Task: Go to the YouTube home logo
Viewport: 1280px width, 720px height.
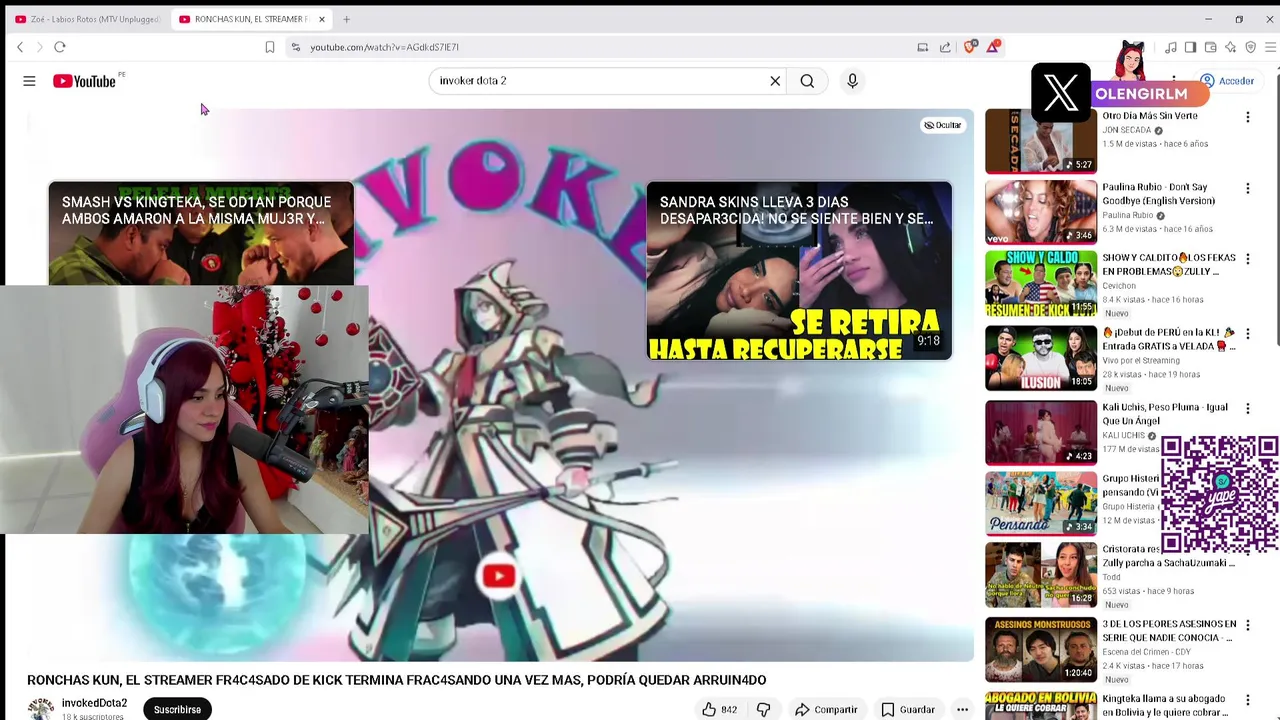Action: point(86,81)
